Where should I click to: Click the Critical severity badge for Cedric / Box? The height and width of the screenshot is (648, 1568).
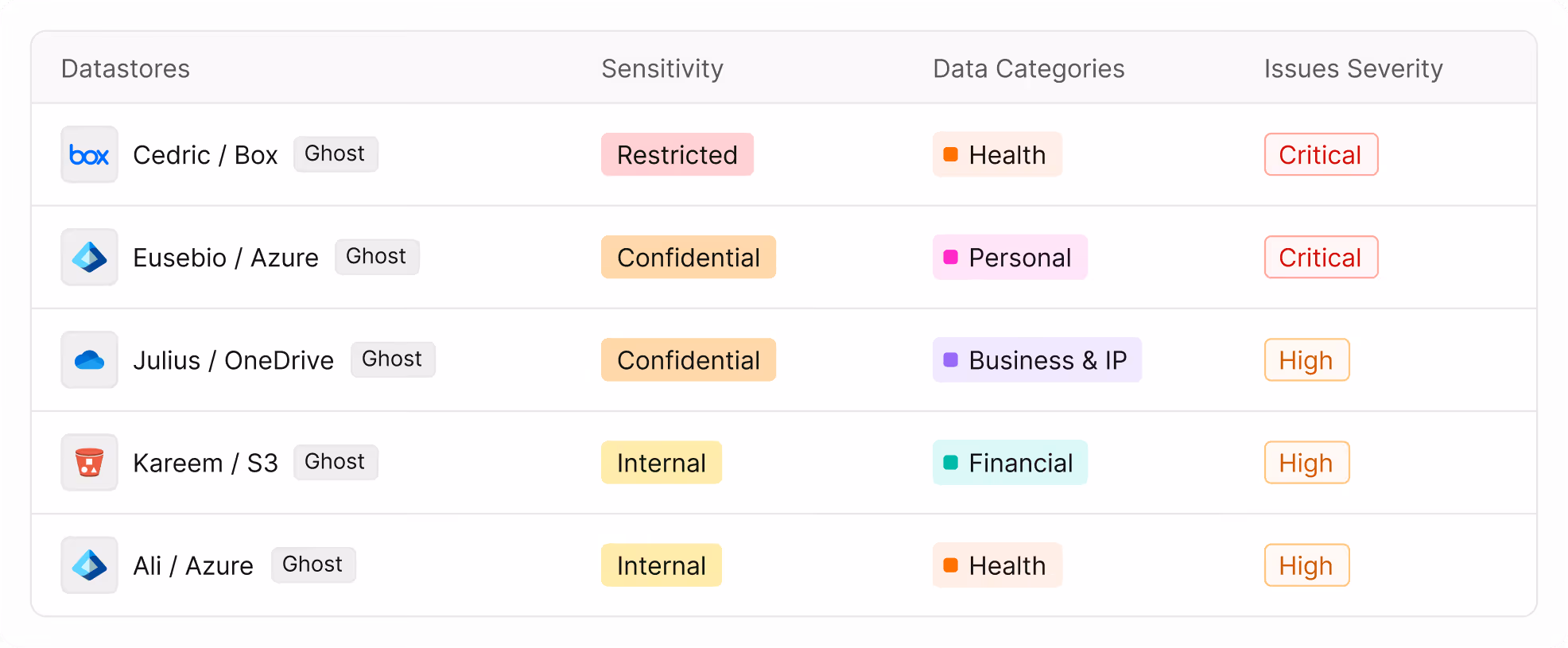pos(1320,155)
